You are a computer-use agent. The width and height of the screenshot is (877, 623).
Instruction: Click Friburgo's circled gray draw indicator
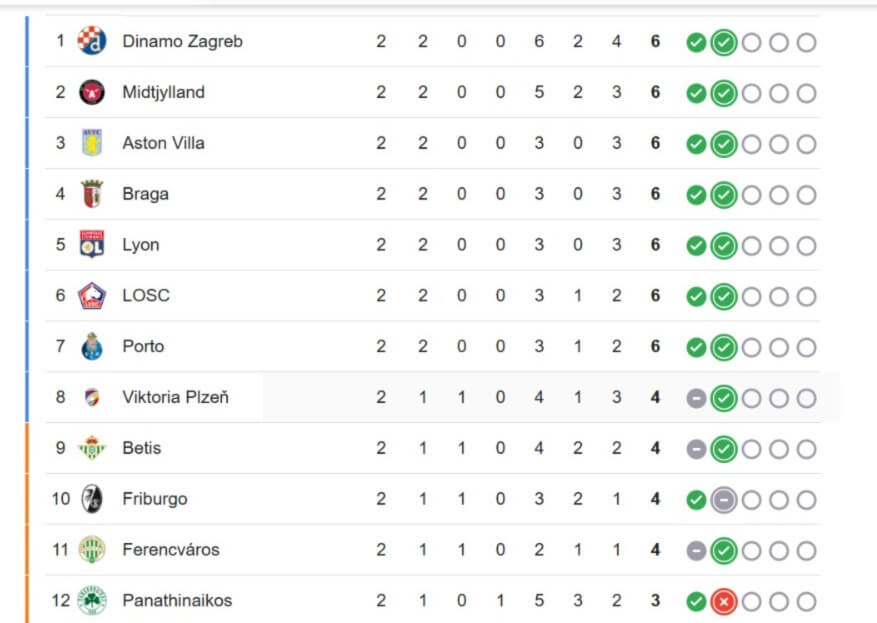[723, 499]
